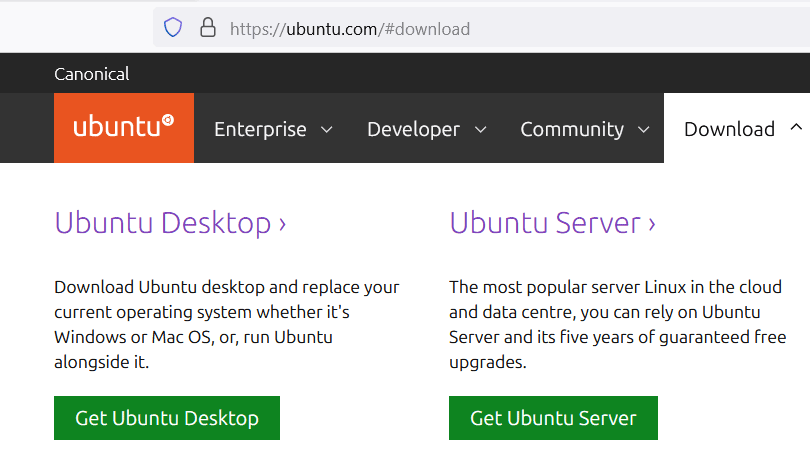Collapse the Download menu upward chevron
Image resolution: width=810 pixels, height=460 pixels.
(796, 127)
